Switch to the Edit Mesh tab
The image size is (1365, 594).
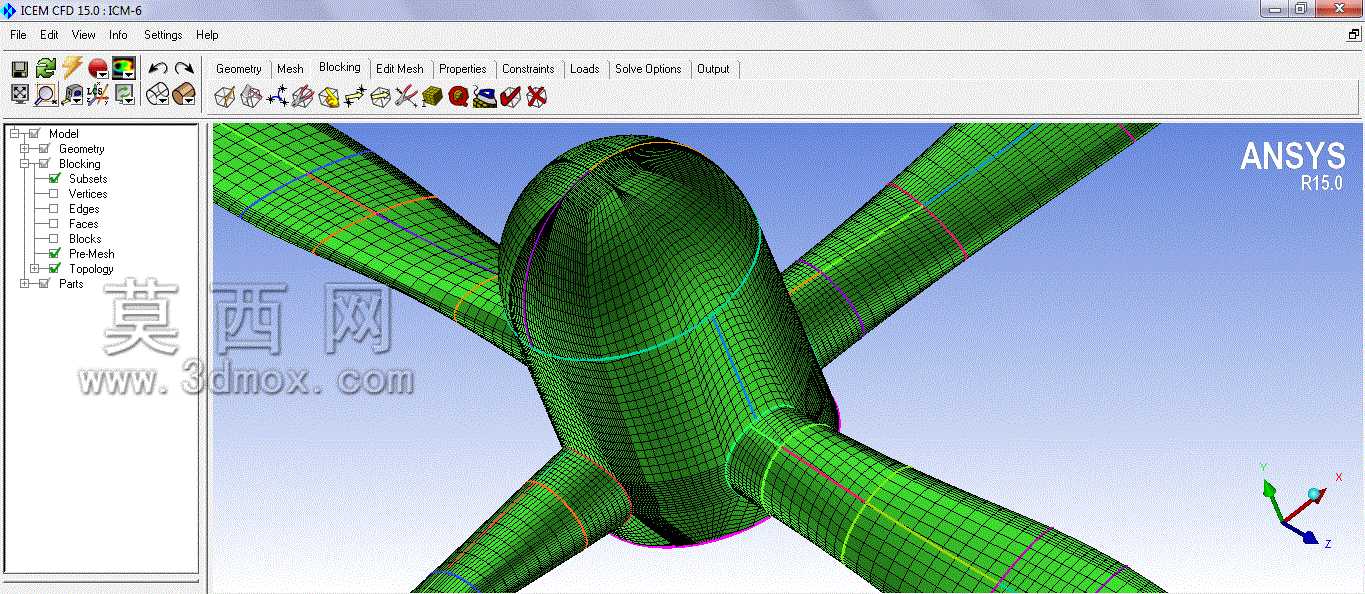coord(400,69)
